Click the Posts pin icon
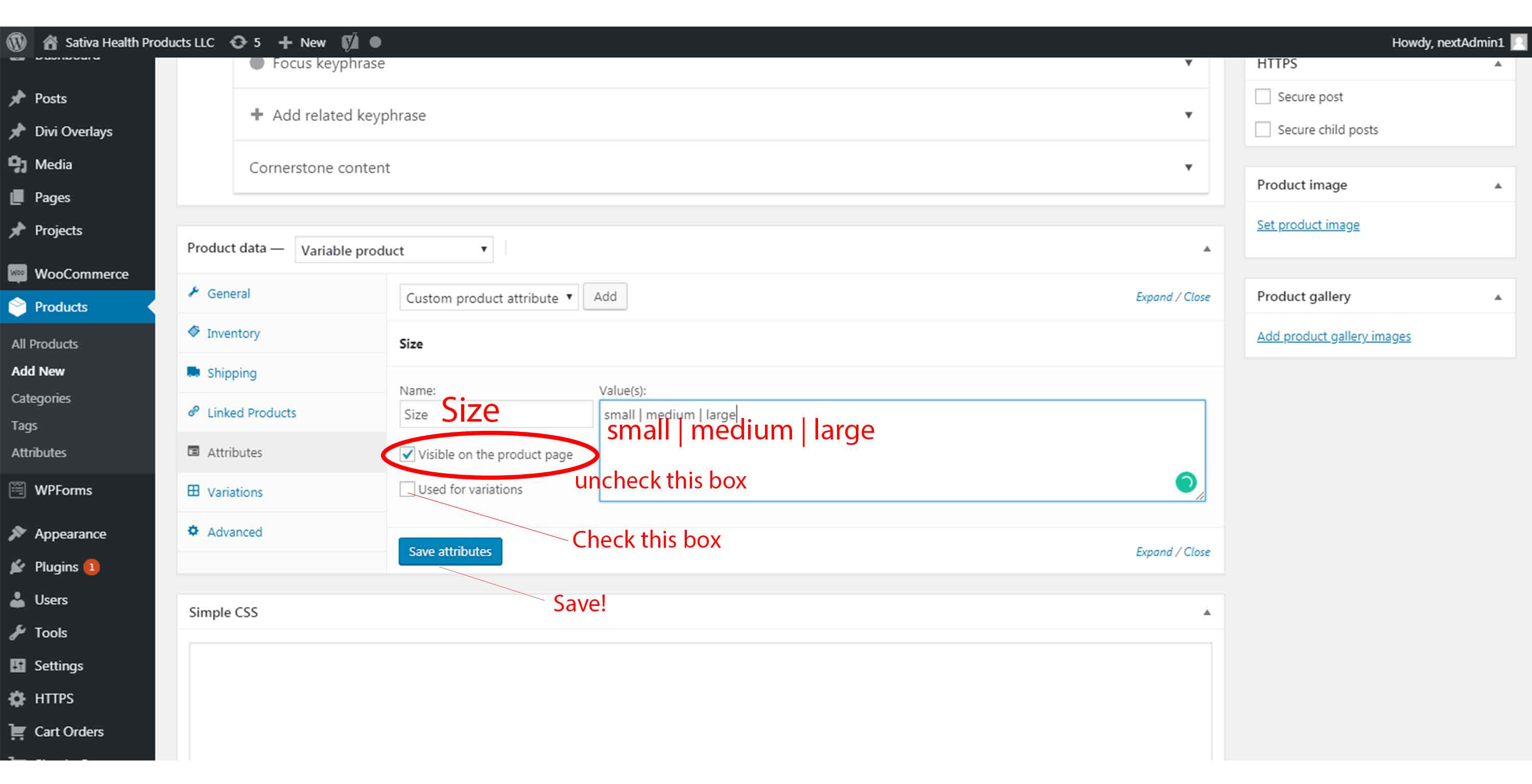Image resolution: width=1532 pixels, height=784 pixels. 17,97
